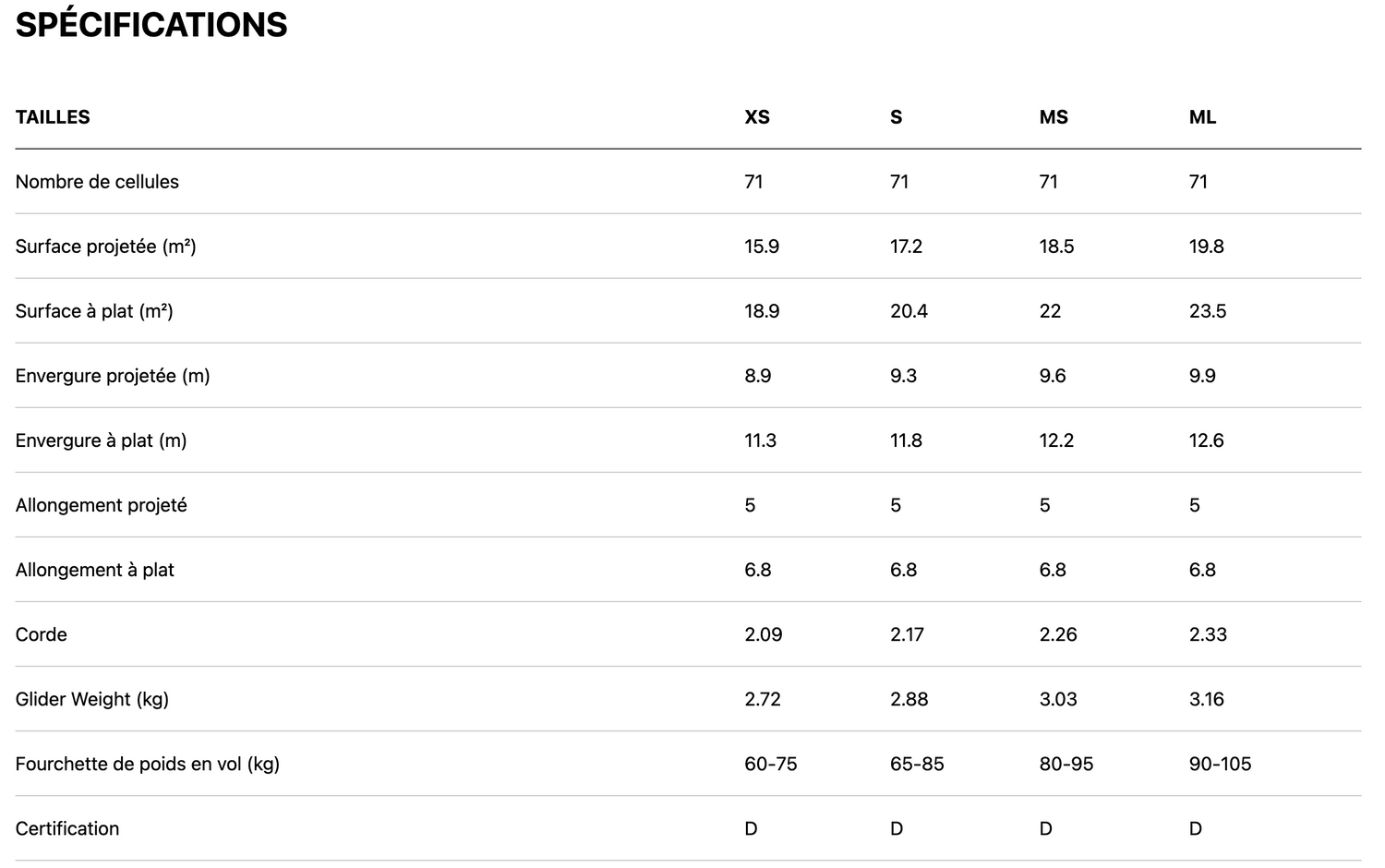
Task: Click the TAILLES column header
Action: click(53, 117)
